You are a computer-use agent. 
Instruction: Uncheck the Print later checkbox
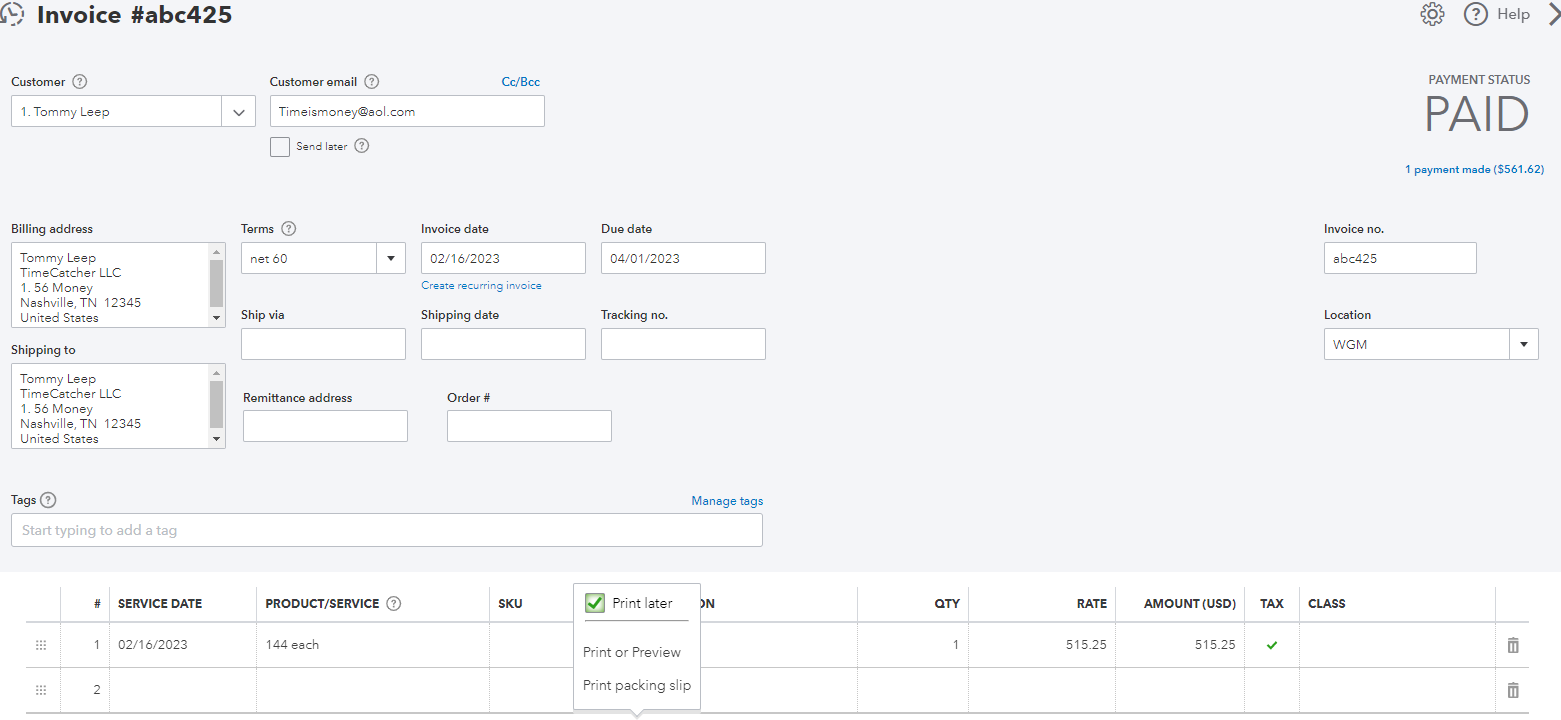click(x=594, y=603)
